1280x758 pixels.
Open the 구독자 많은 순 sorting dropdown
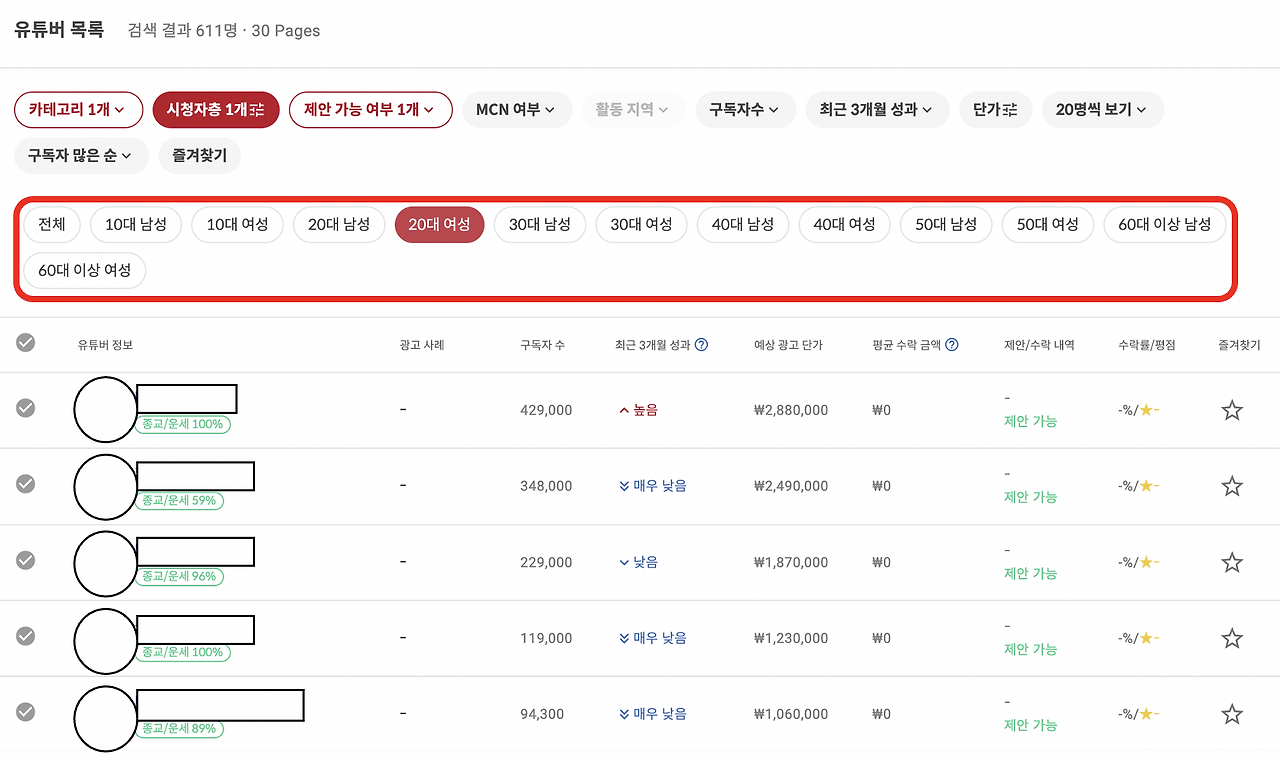click(x=81, y=156)
